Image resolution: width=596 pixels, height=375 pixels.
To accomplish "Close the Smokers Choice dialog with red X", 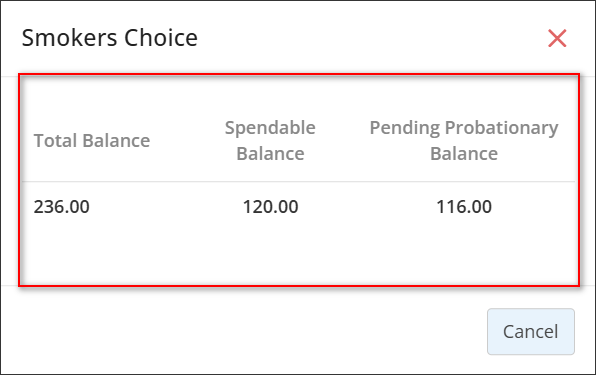I will [557, 38].
